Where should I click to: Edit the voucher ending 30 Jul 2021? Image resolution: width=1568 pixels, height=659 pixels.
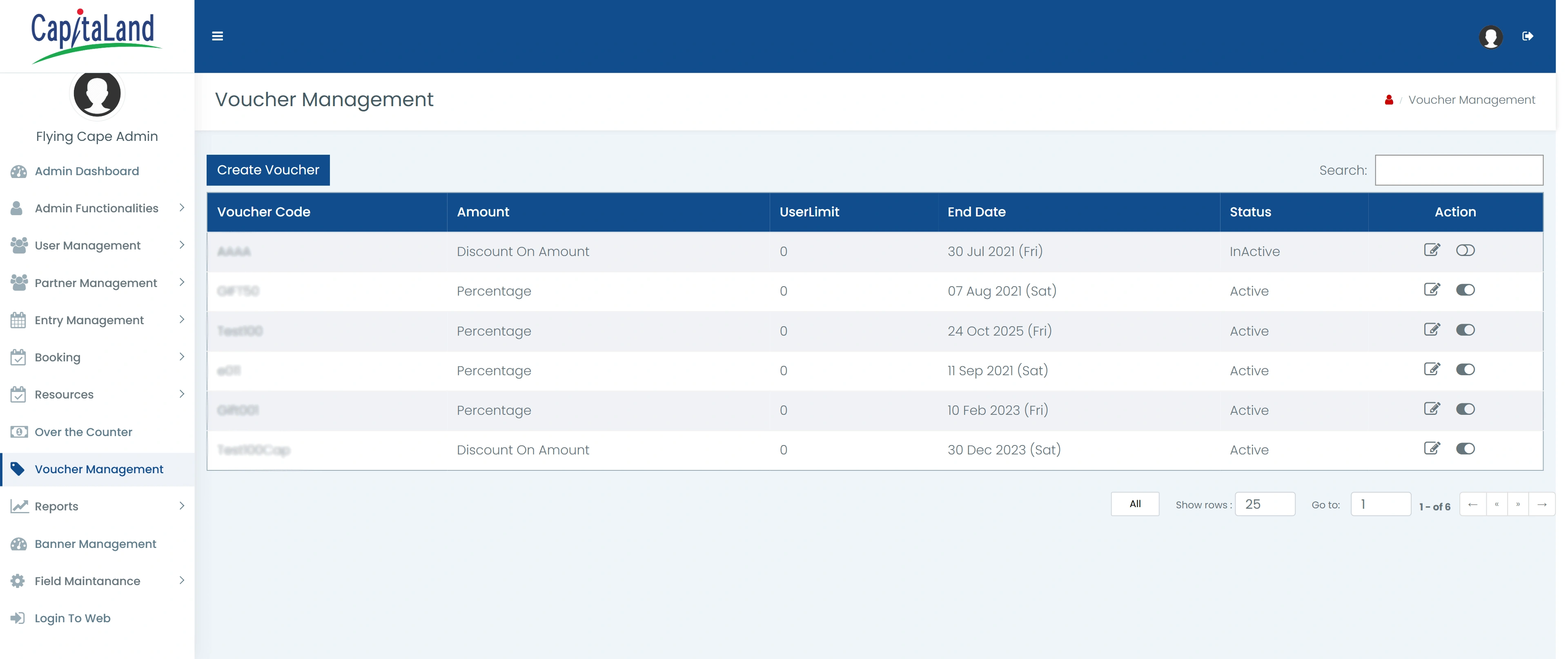pyautogui.click(x=1432, y=250)
